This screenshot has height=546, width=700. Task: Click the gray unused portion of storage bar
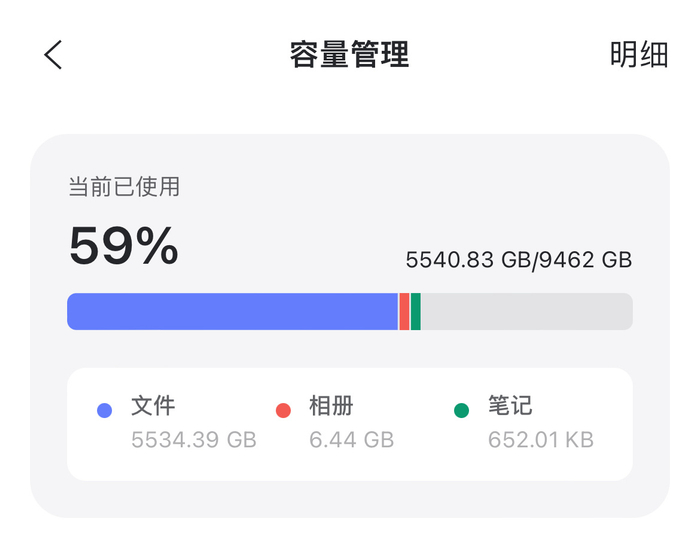[x=526, y=311]
